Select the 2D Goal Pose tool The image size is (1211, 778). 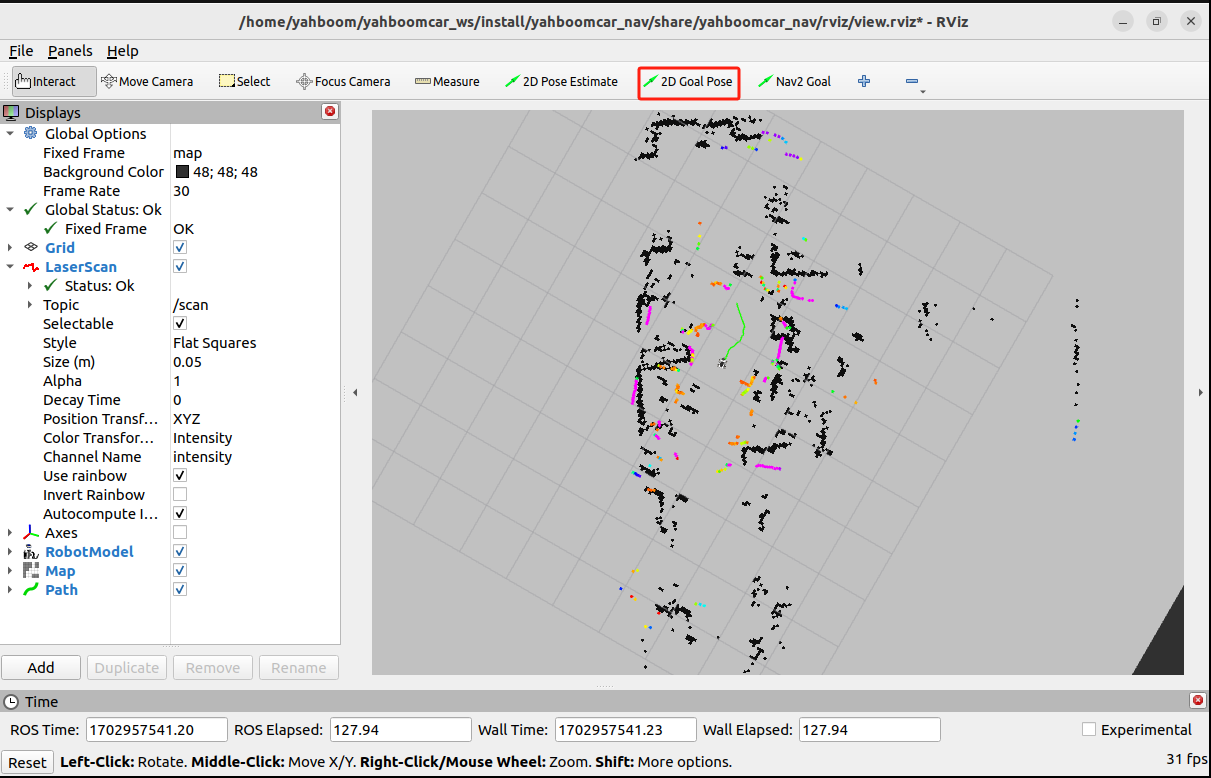click(688, 81)
